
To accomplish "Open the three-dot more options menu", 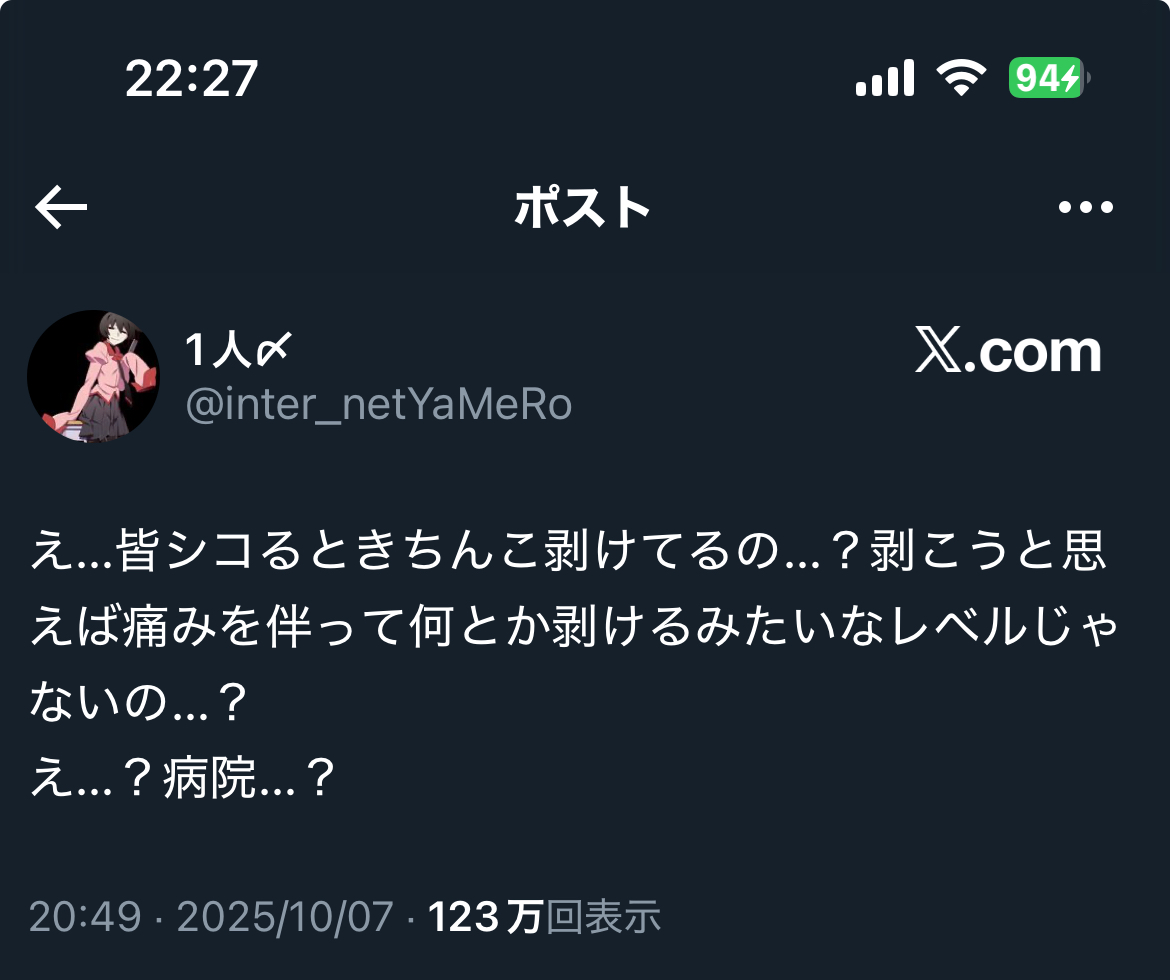I will pyautogui.click(x=1086, y=207).
